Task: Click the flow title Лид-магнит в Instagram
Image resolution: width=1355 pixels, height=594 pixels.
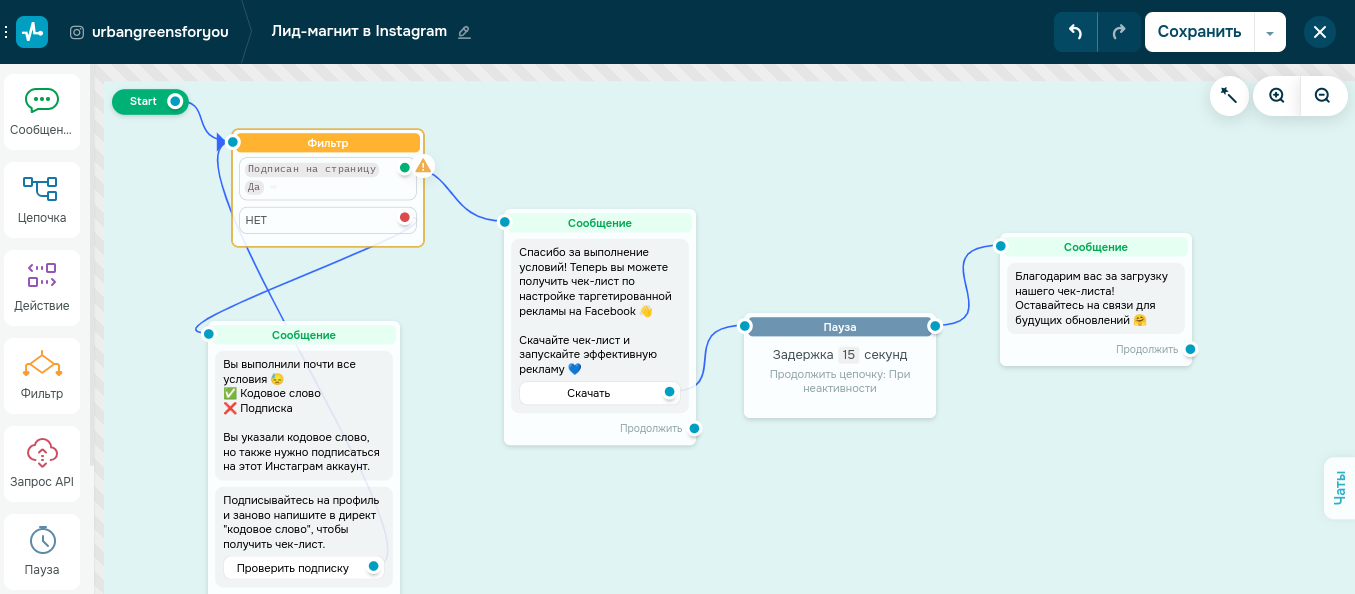Action: (359, 31)
